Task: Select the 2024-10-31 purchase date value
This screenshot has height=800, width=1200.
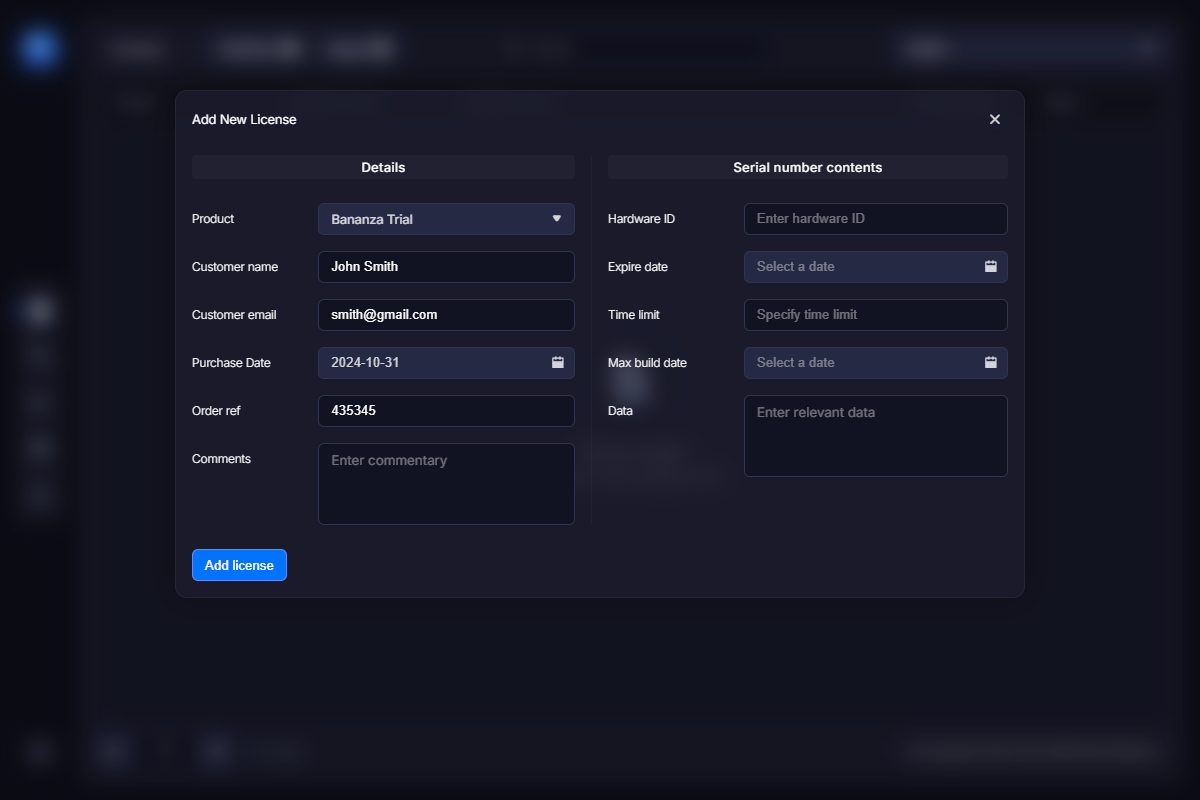Action: pos(365,362)
